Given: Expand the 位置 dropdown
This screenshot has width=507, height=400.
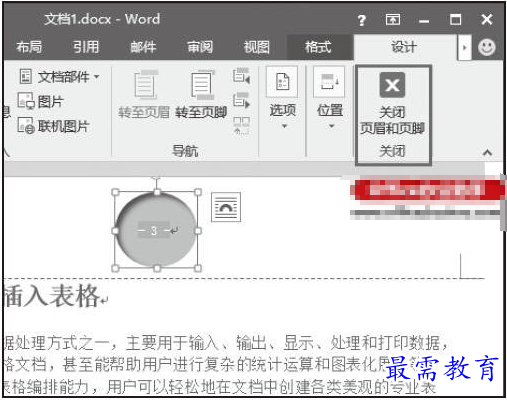Looking at the screenshot, I should 330,98.
